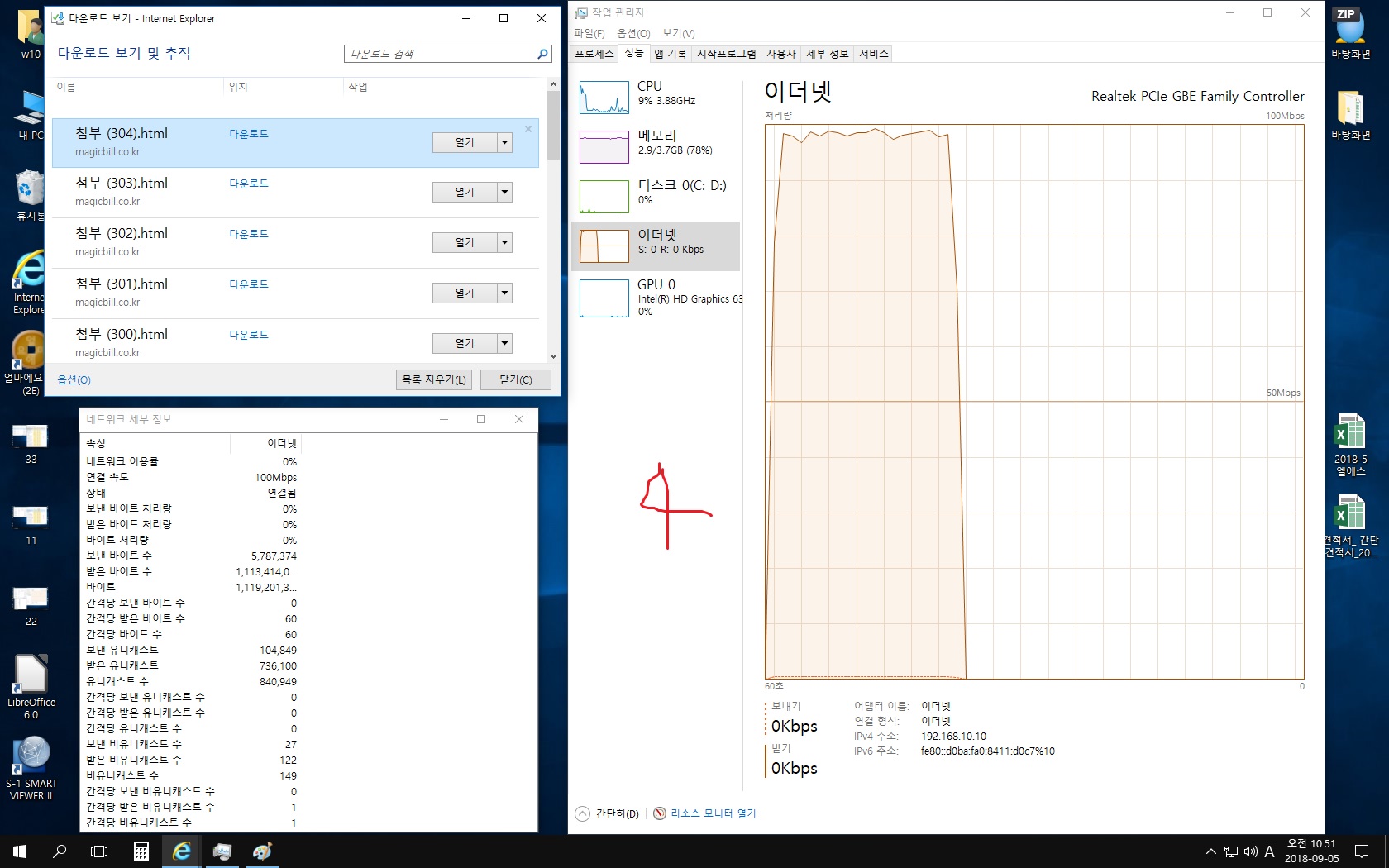The width and height of the screenshot is (1389, 868).
Task: Open Calculator from taskbar
Action: 141,851
